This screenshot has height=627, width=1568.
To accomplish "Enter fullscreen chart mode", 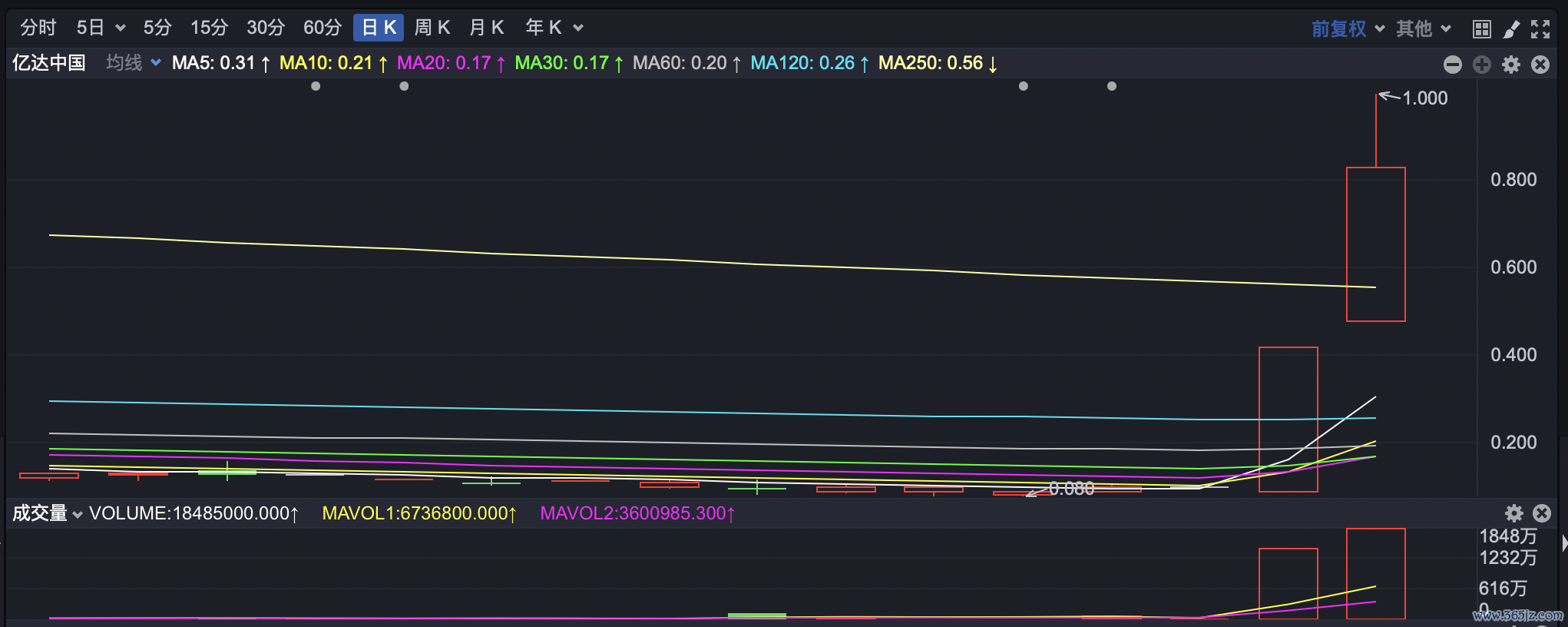I will [x=1540, y=29].
